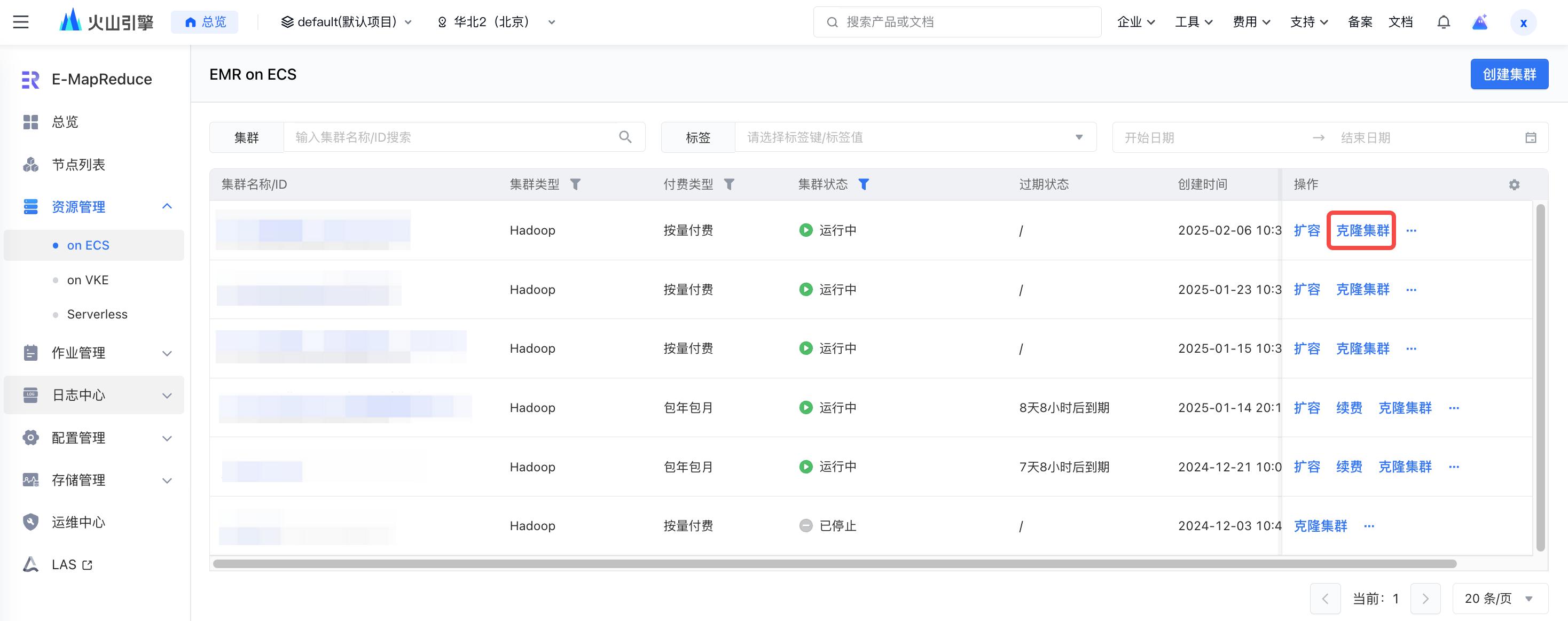Screen dimensions: 1568x621
Task: Click 克隆集群 for the 2025-02-06 cluster
Action: click(1362, 231)
